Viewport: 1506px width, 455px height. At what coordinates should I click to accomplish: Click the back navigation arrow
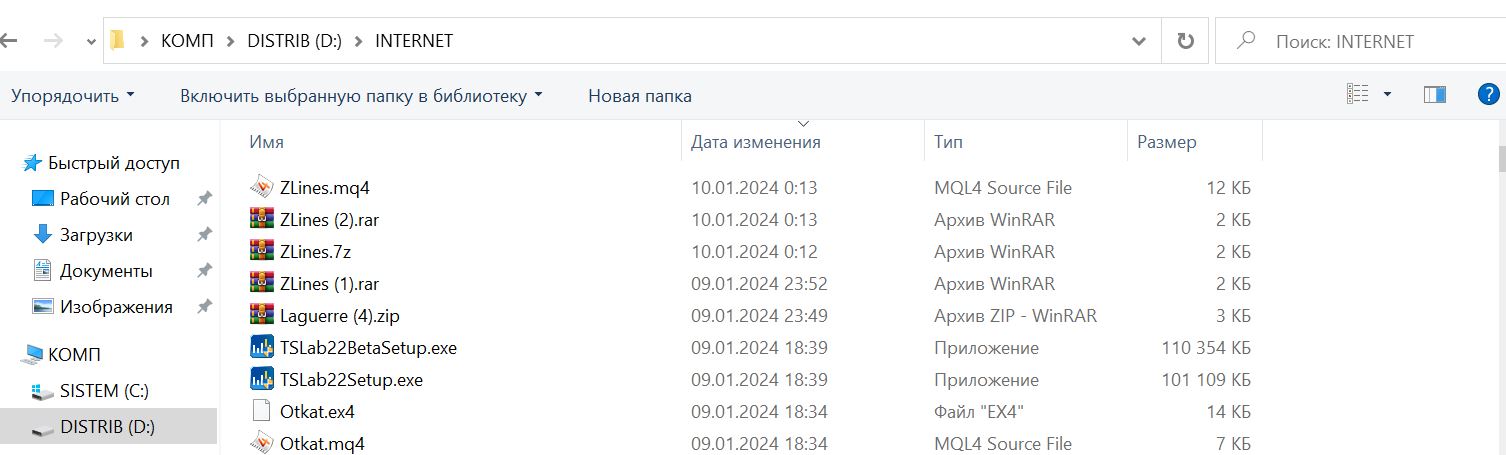tap(9, 41)
